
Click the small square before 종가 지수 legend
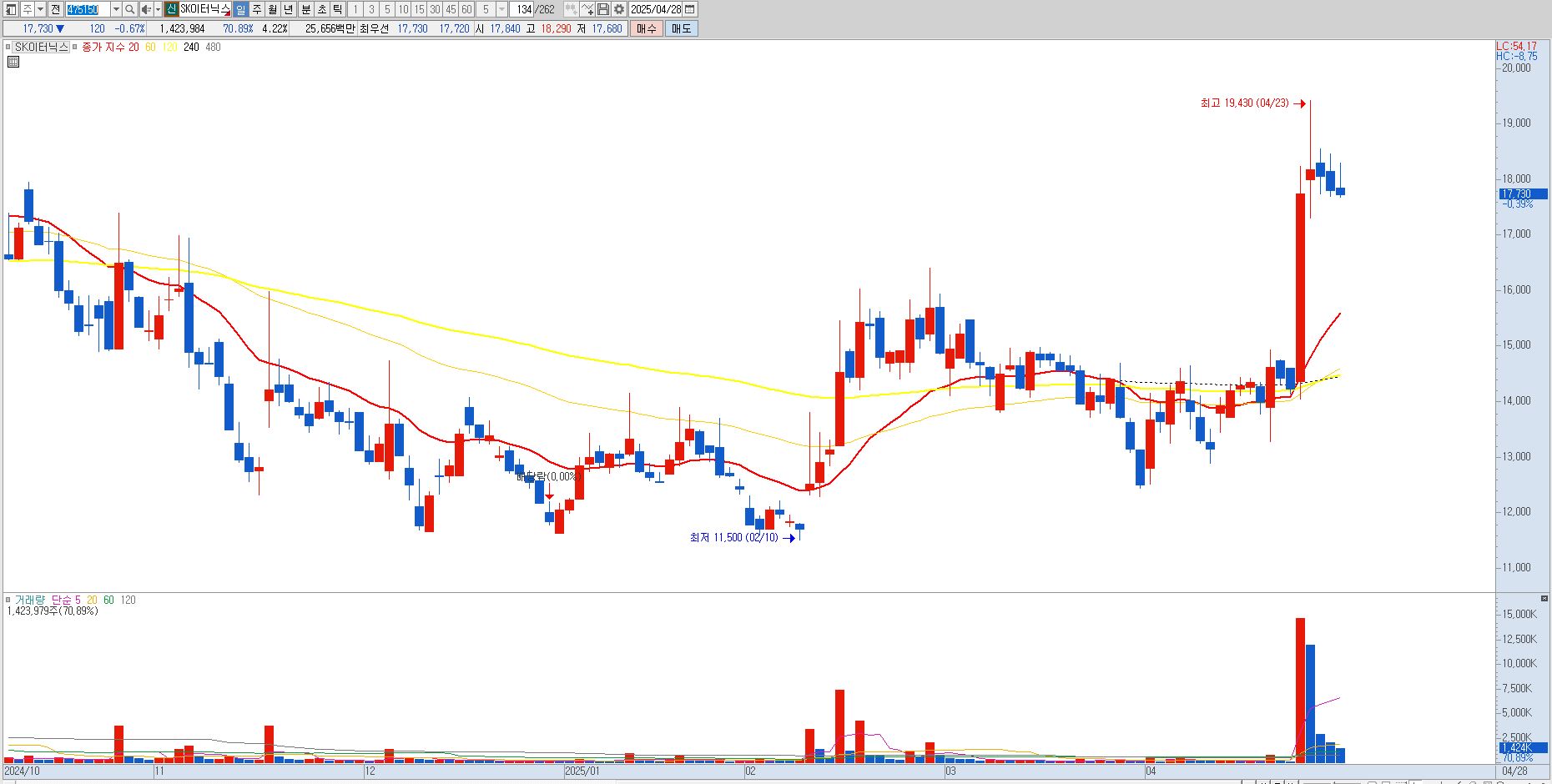tap(74, 47)
